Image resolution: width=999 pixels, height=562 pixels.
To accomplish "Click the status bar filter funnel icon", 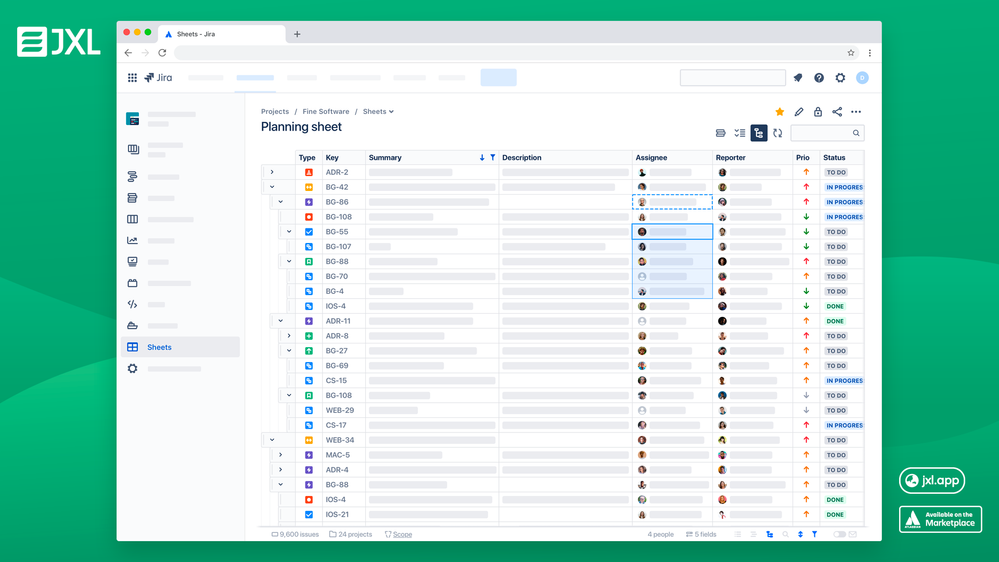I will [x=815, y=535].
